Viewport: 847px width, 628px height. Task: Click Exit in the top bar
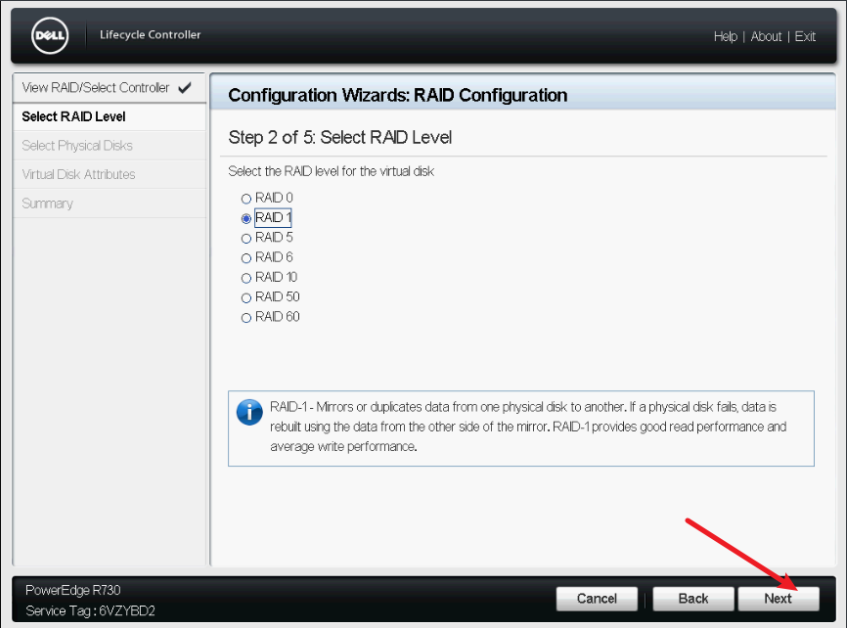point(805,36)
